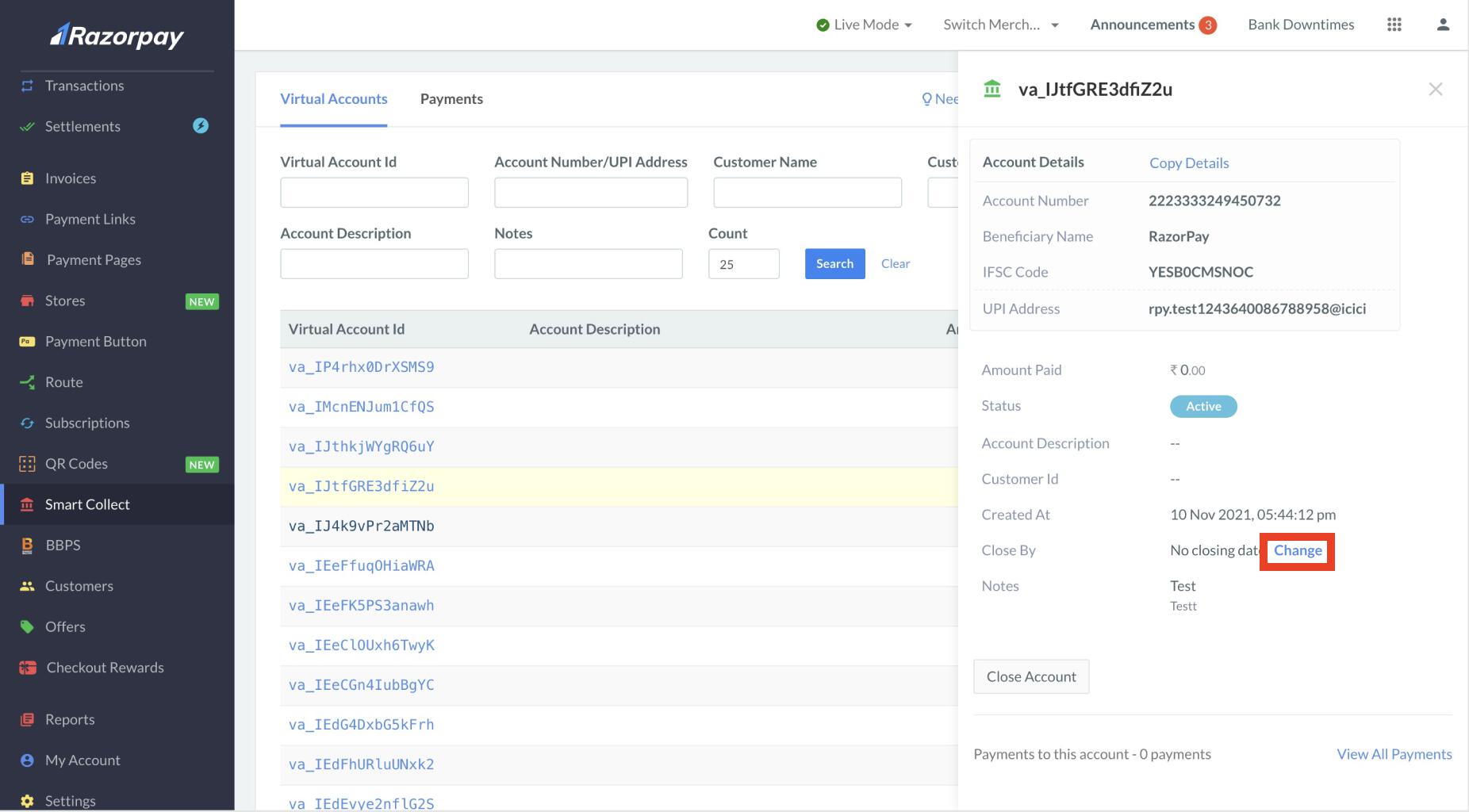Open virtual account va_IEdG4DxbG5kFrh
1469x812 pixels.
[361, 724]
